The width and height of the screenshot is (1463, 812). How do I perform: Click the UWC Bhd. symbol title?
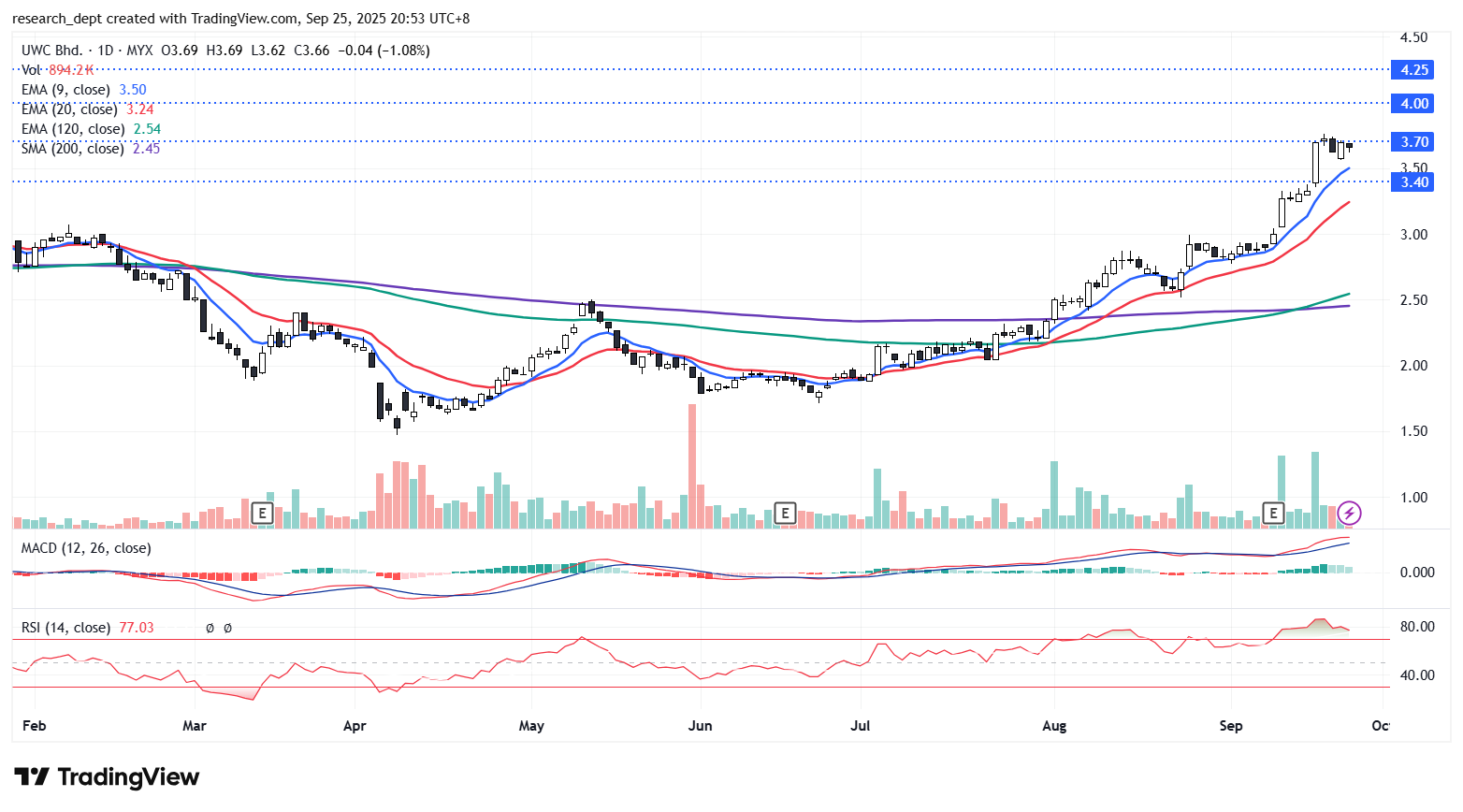pos(51,51)
